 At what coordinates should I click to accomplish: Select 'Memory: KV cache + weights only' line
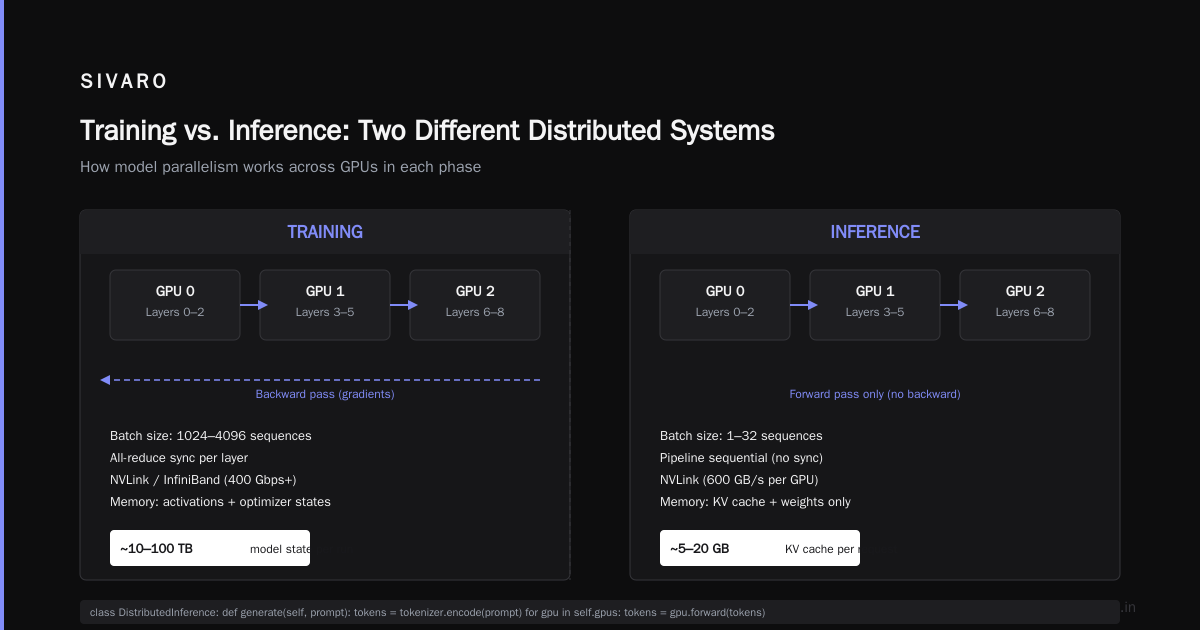(755, 502)
